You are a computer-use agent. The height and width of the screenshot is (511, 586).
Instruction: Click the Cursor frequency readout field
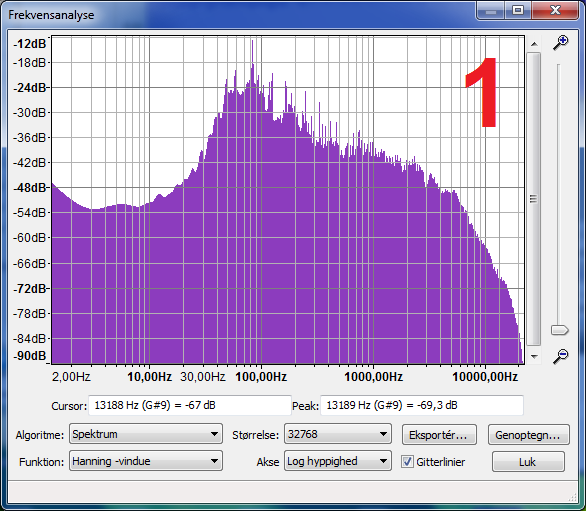click(x=190, y=405)
